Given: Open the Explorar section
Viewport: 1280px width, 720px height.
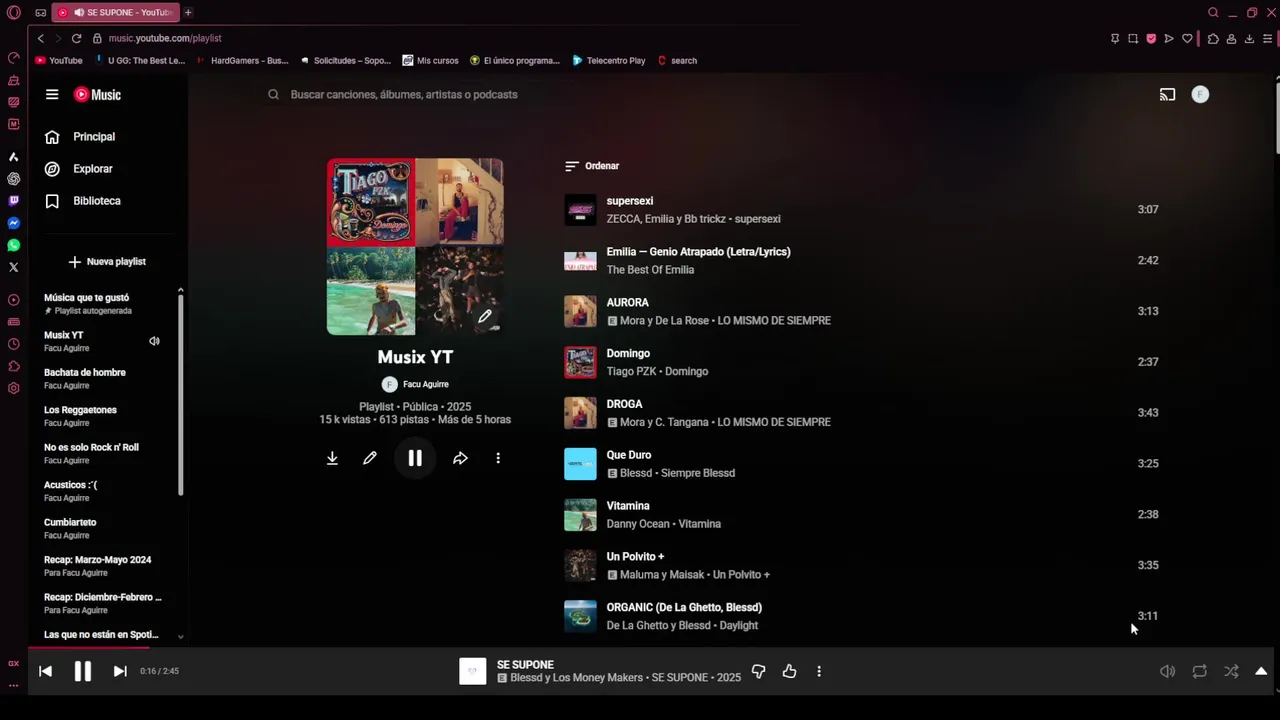Looking at the screenshot, I should point(79,169).
